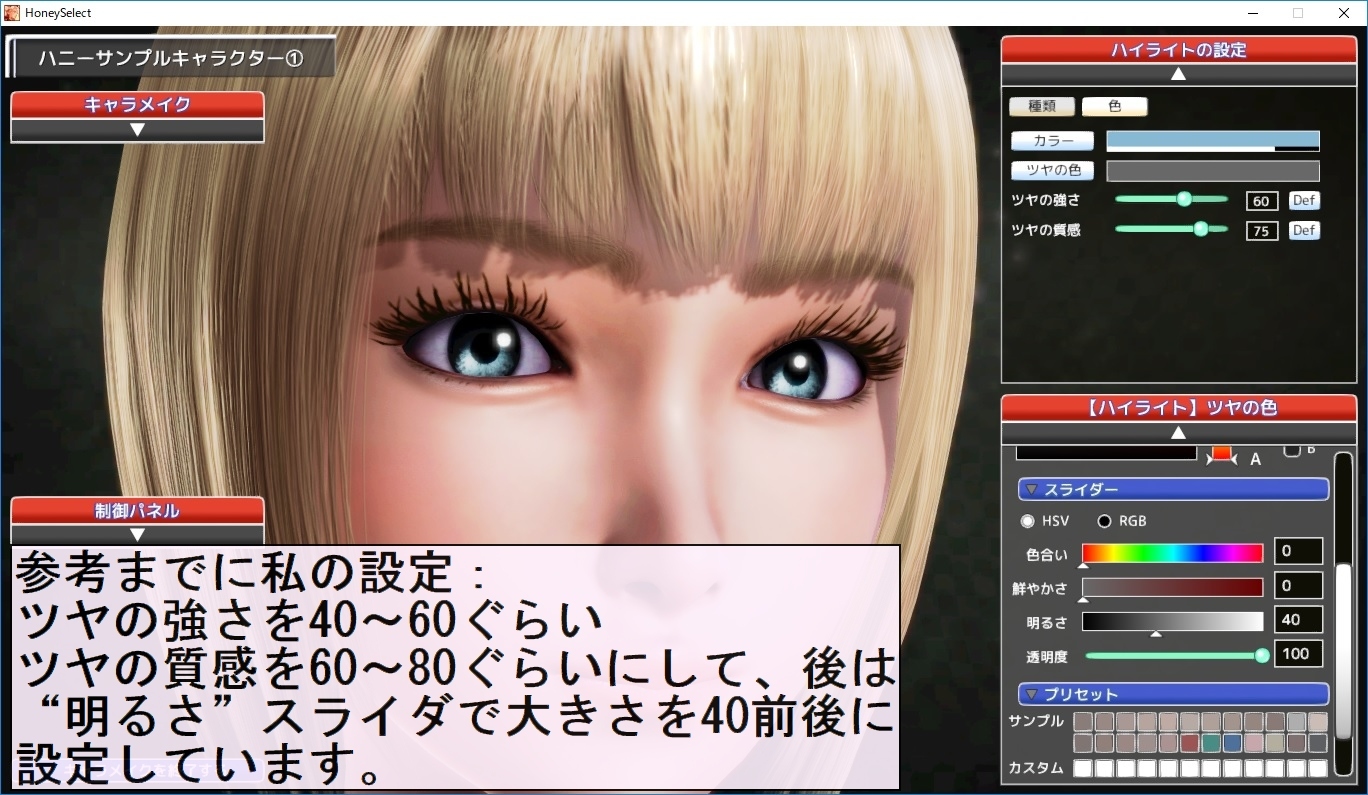Expand the 制御パネル panel arrow
Viewport: 1368px width, 795px height.
click(137, 535)
